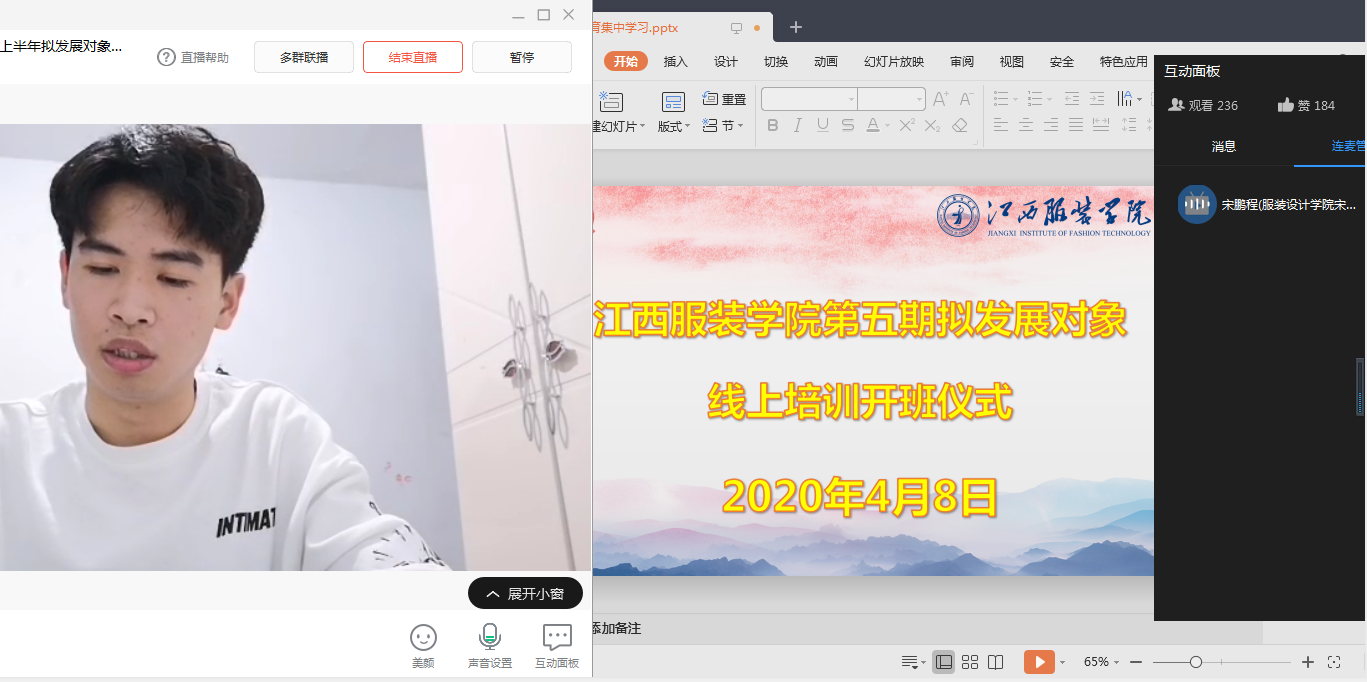Image resolution: width=1367 pixels, height=682 pixels.
Task: Expand the 65% zoom level dropdown
Action: (1101, 662)
